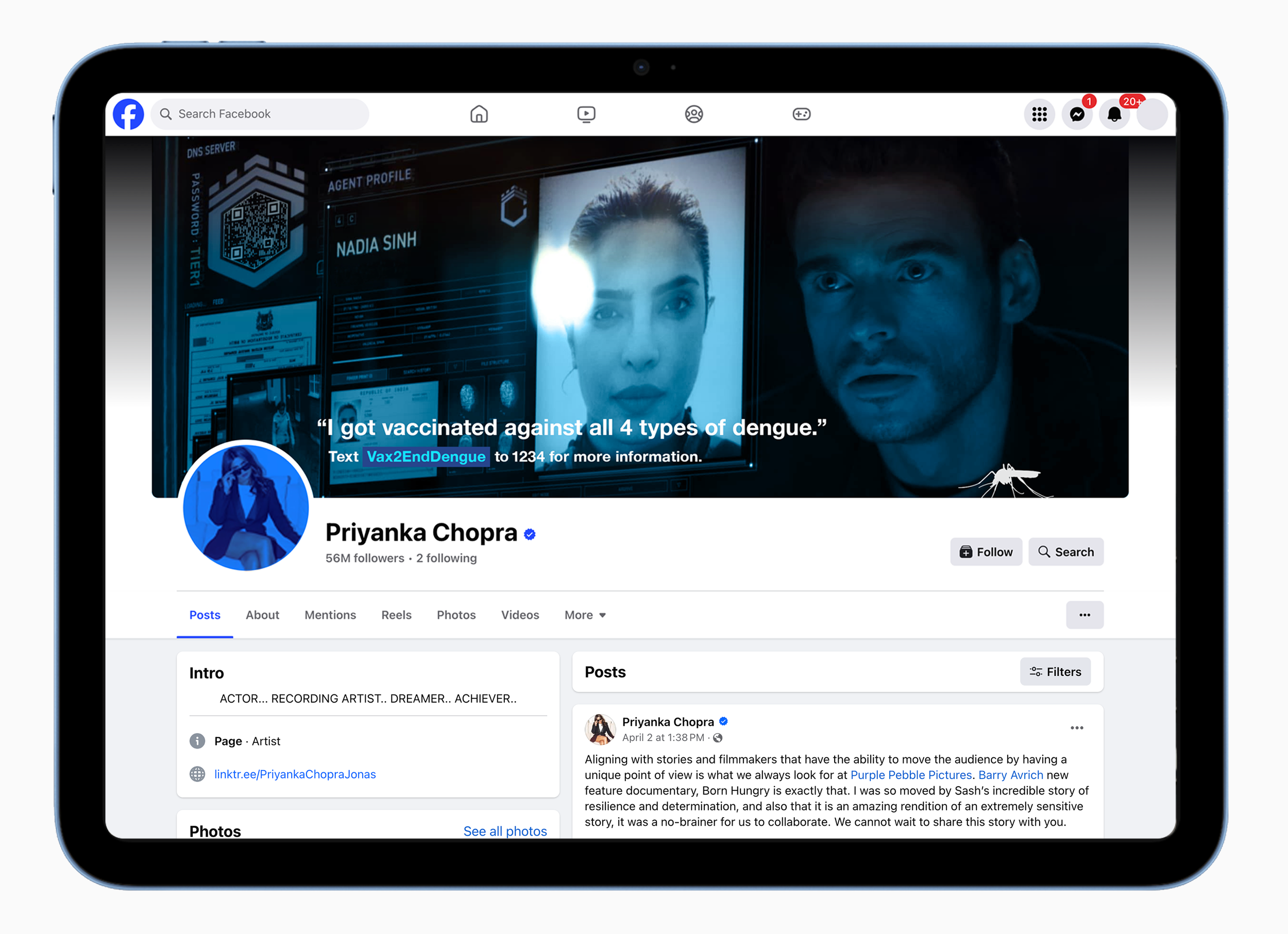Open the April 2 at 1:38 PM timestamp
This screenshot has height=934, width=1288.
pyautogui.click(x=663, y=738)
